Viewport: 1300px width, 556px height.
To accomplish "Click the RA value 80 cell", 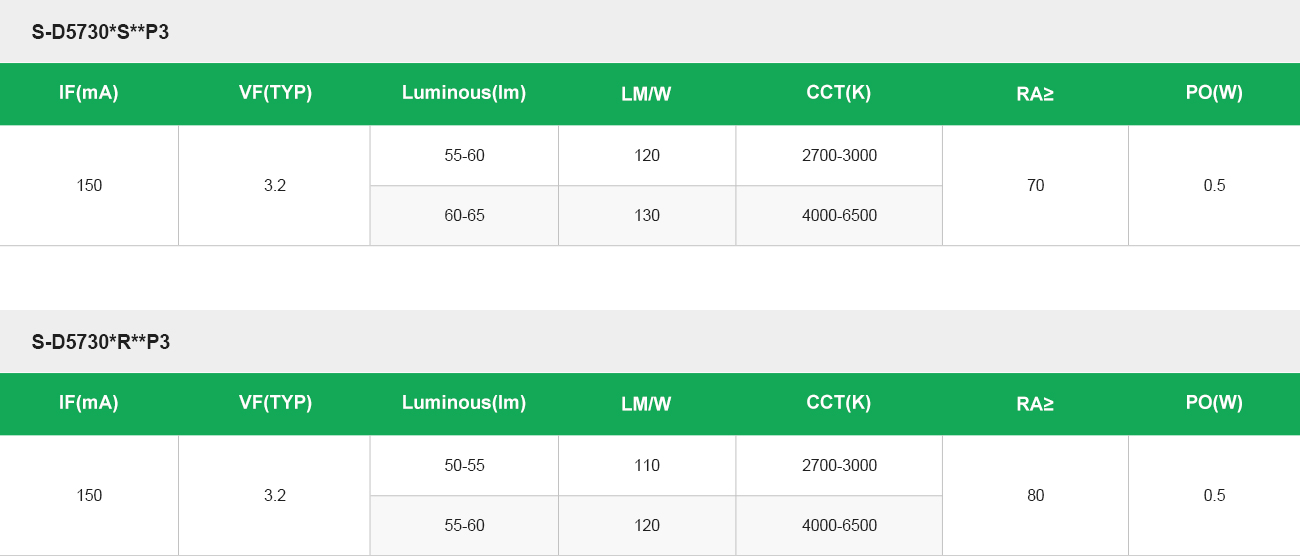I will pos(1035,495).
